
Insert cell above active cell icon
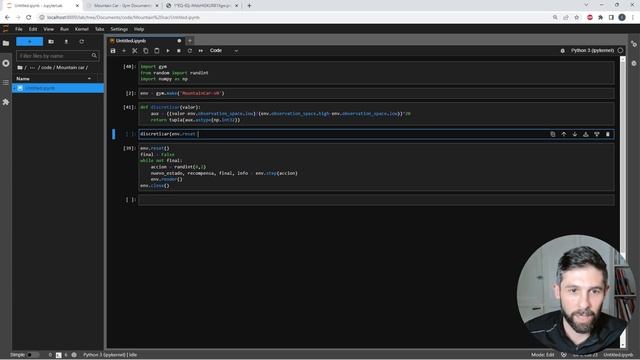tap(586, 134)
